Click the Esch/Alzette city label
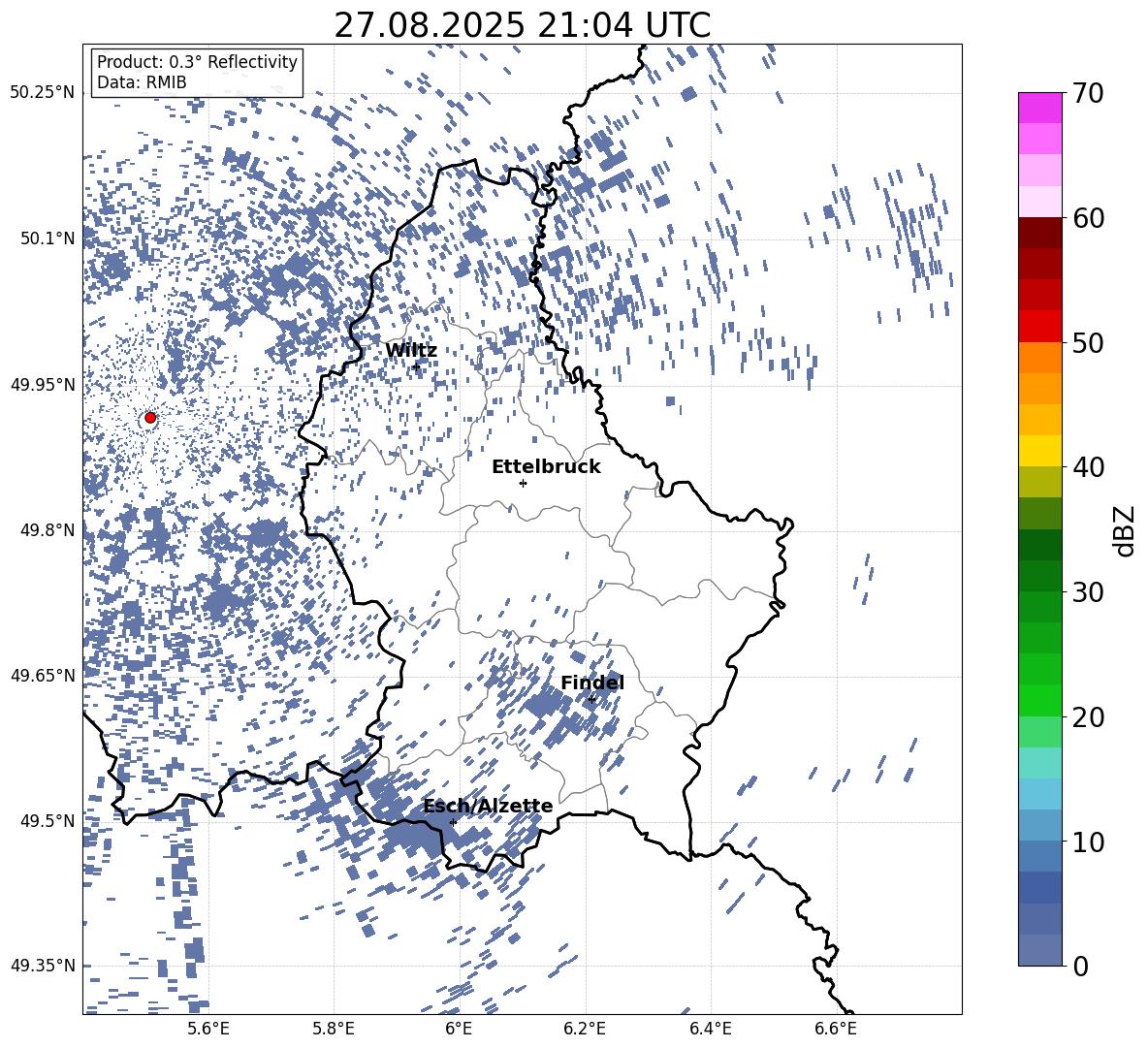 point(488,806)
